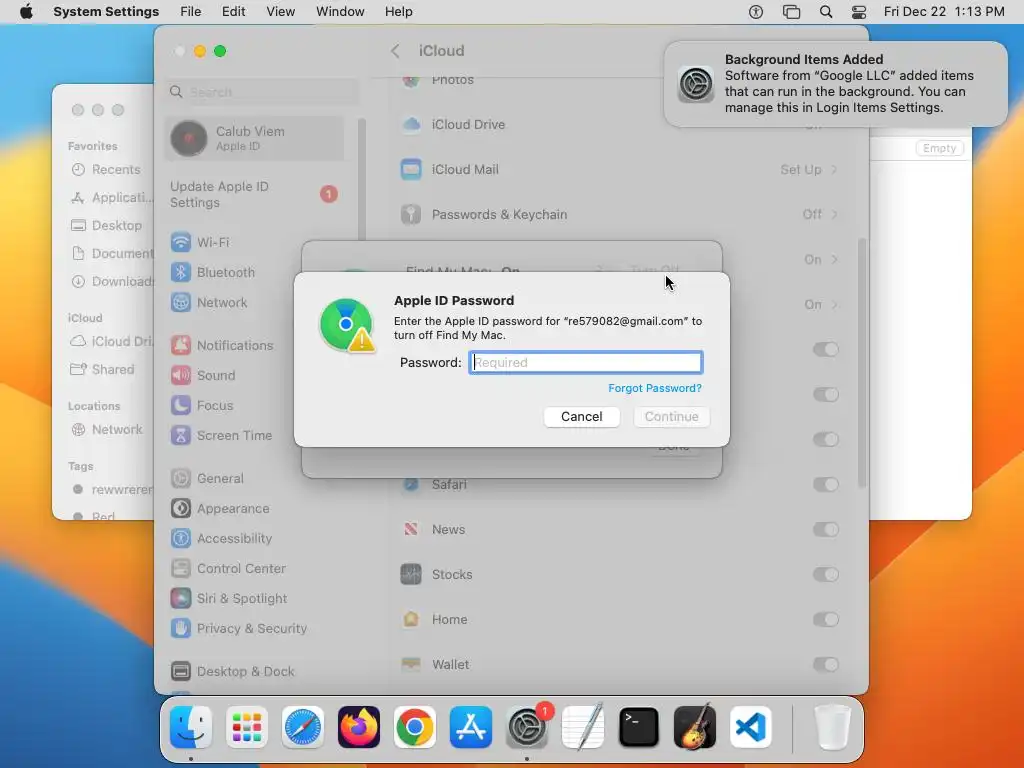The image size is (1024, 768).
Task: Open the Edit menu
Action: pyautogui.click(x=233, y=12)
